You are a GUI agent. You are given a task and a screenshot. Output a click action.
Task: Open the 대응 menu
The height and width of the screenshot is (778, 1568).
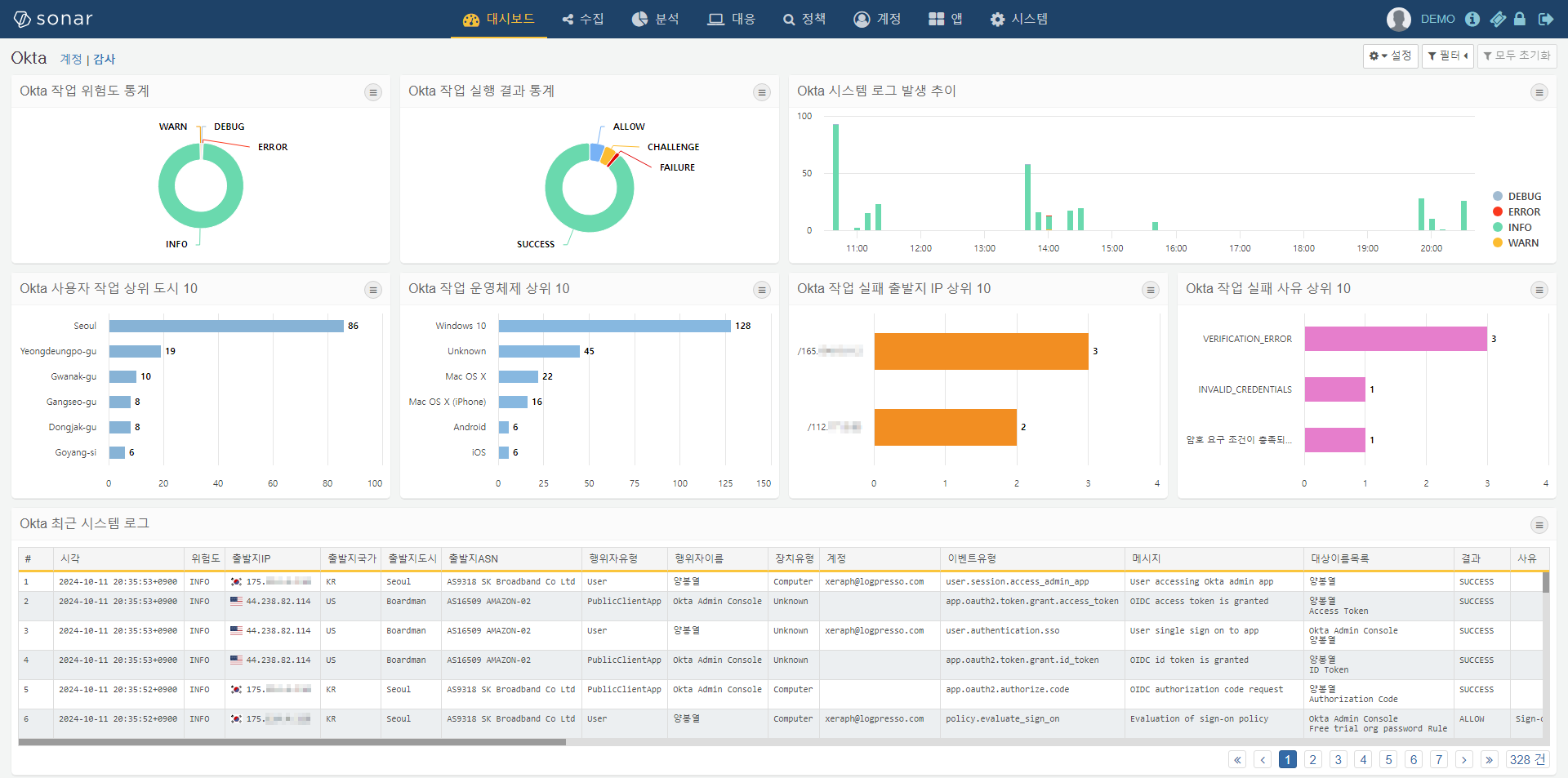[732, 19]
